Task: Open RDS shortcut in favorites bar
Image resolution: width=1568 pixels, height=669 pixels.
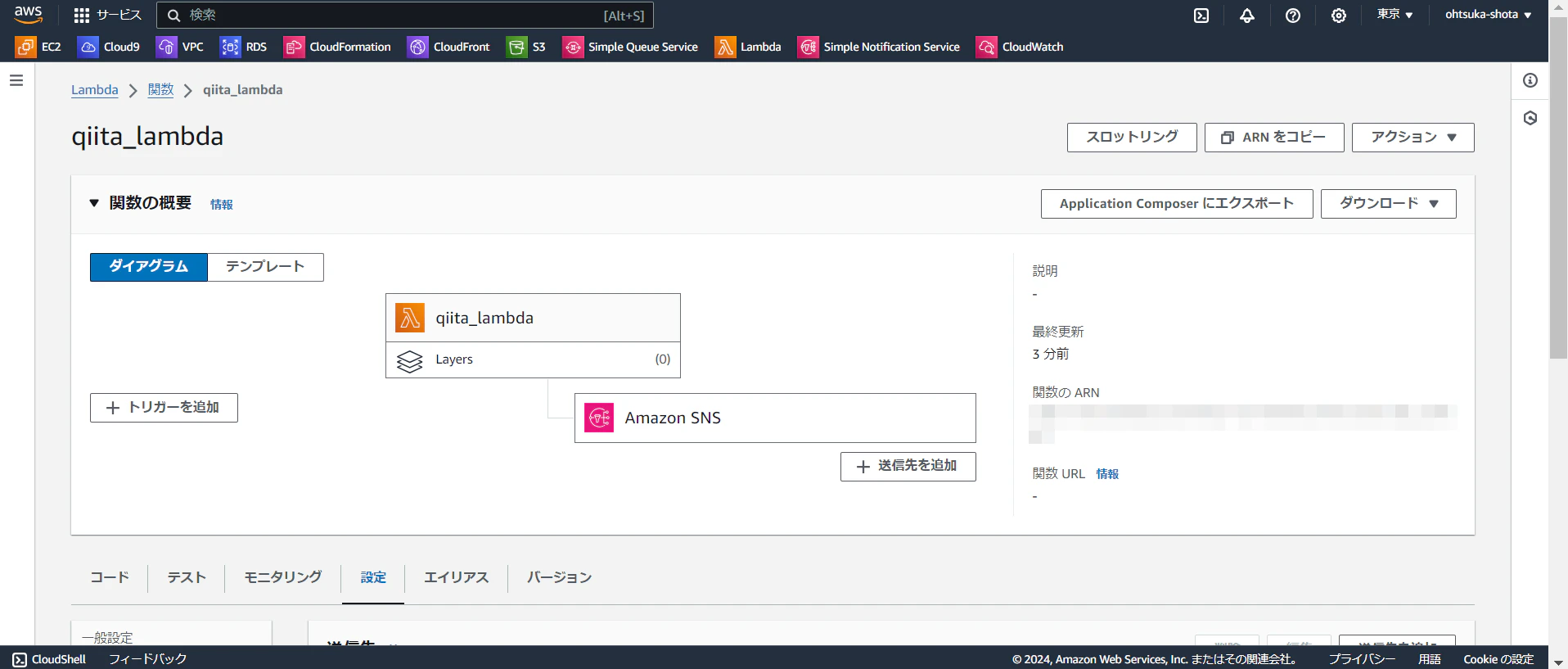Action: 244,47
